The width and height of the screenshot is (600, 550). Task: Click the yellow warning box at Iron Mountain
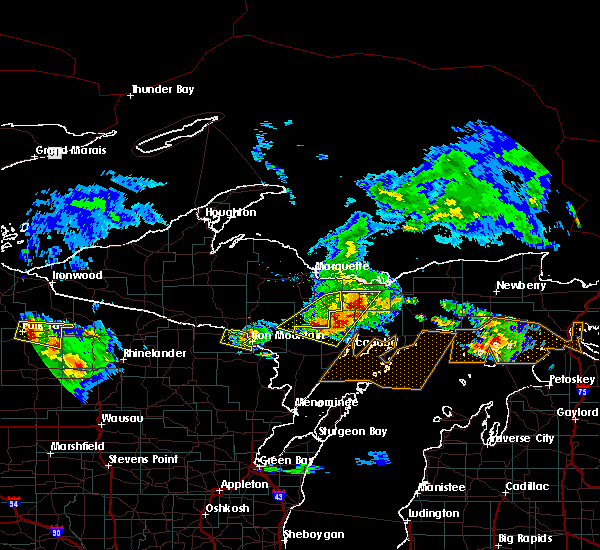click(x=236, y=338)
